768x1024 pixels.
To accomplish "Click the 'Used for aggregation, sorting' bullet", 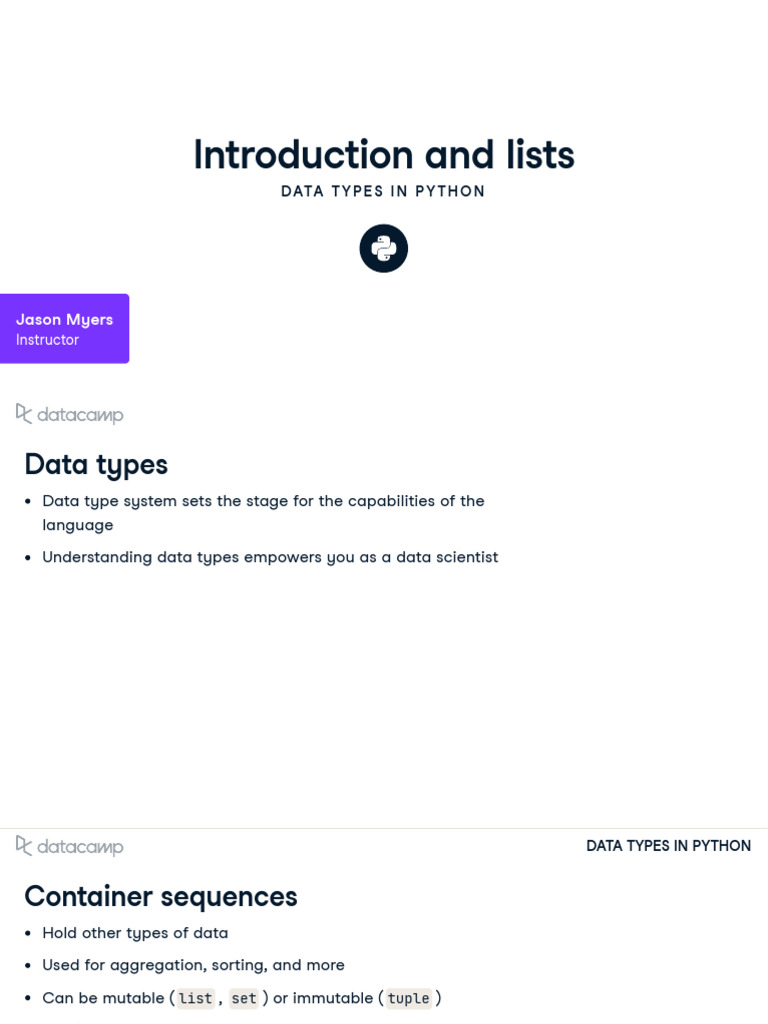I will pyautogui.click(x=193, y=965).
